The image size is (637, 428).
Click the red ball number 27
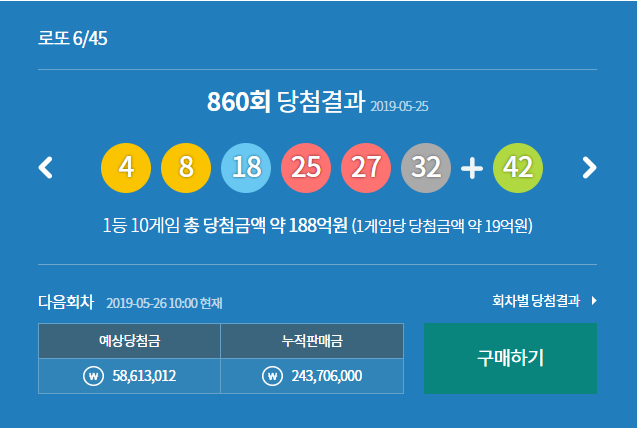click(366, 167)
